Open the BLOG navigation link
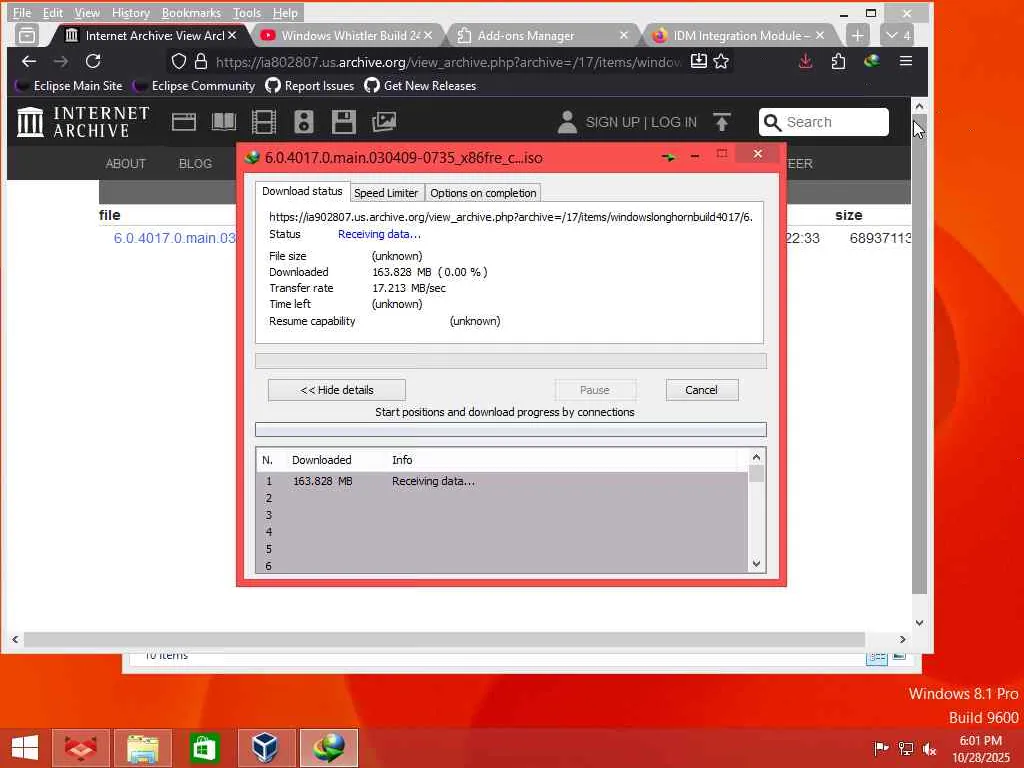1024x768 pixels. [195, 163]
